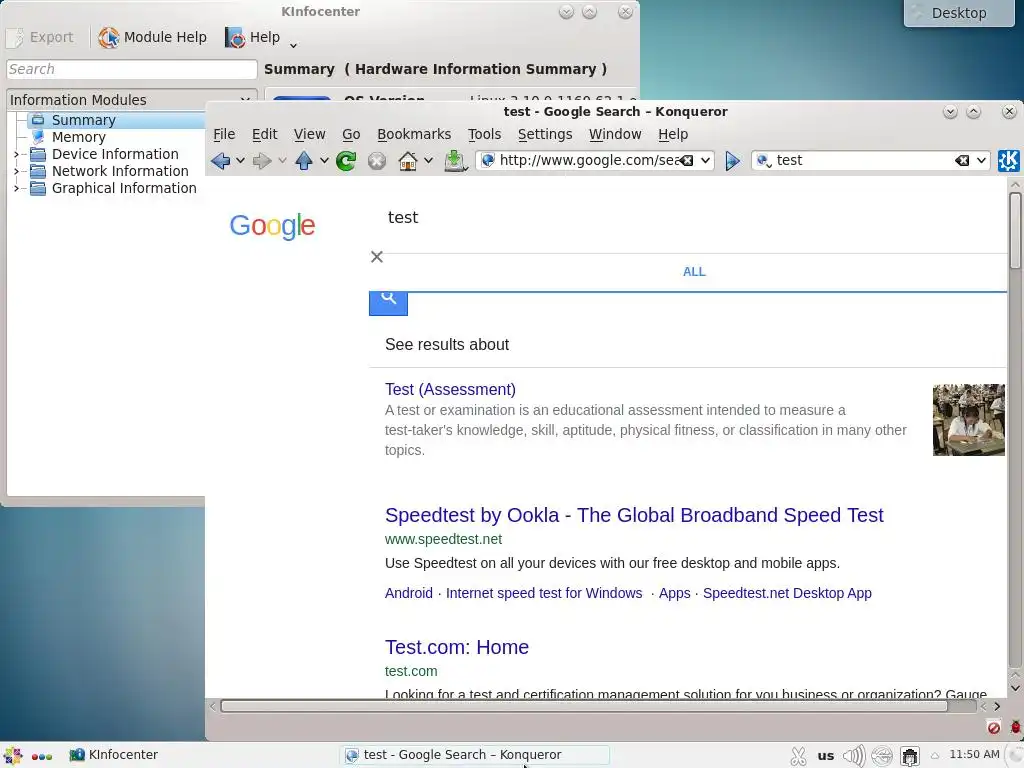
Task: Open Klipper scissors tray icon
Action: pyautogui.click(x=798, y=756)
